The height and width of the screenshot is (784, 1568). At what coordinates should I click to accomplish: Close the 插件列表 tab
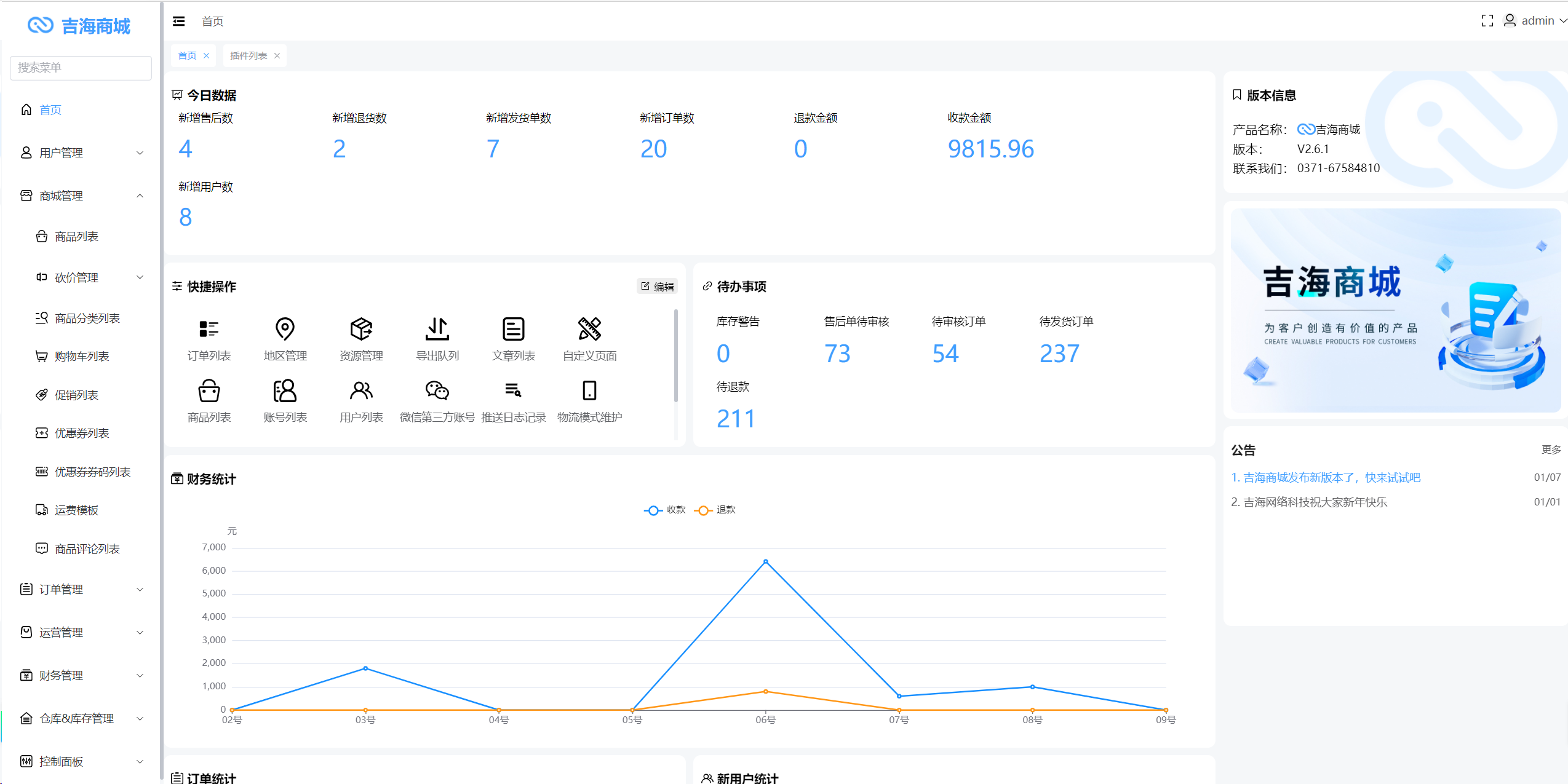(x=277, y=56)
